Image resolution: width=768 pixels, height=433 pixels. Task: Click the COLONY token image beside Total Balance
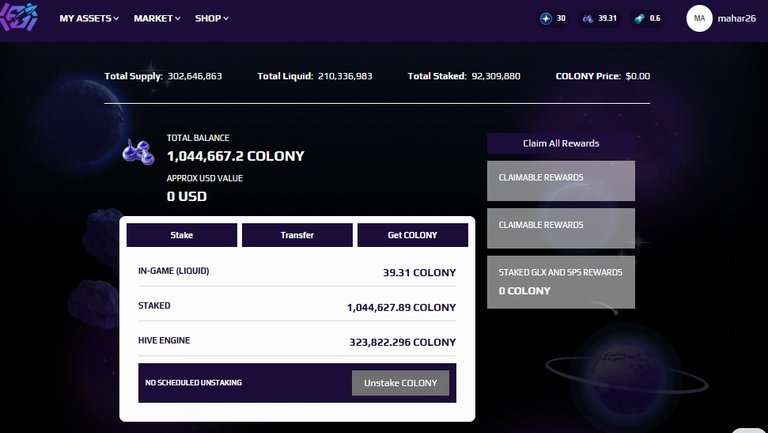(138, 152)
